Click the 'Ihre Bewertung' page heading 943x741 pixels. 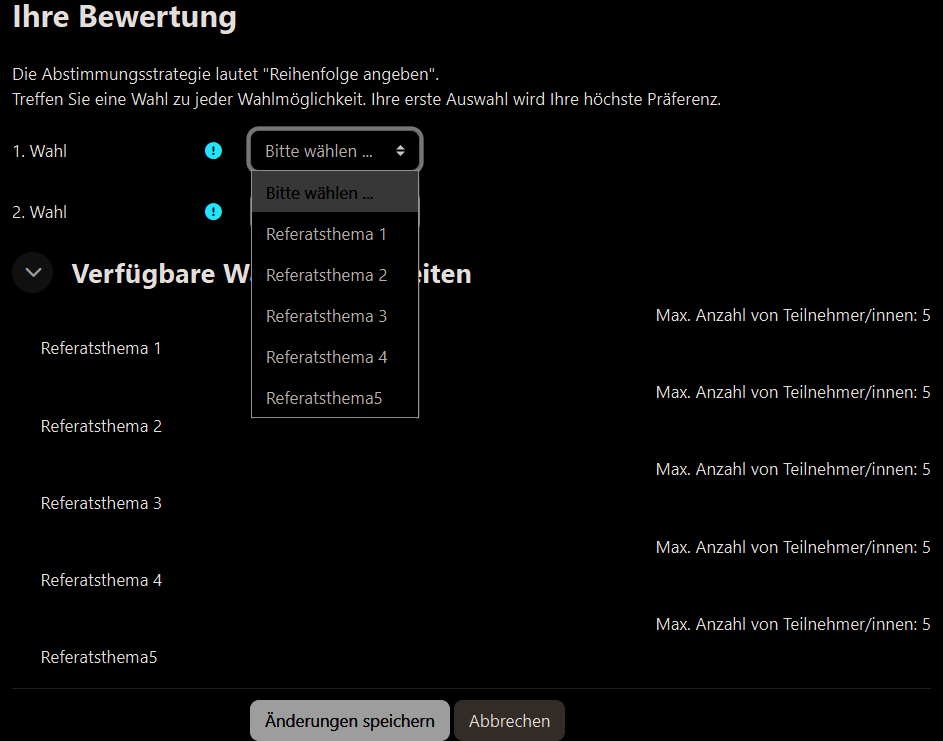(x=124, y=17)
